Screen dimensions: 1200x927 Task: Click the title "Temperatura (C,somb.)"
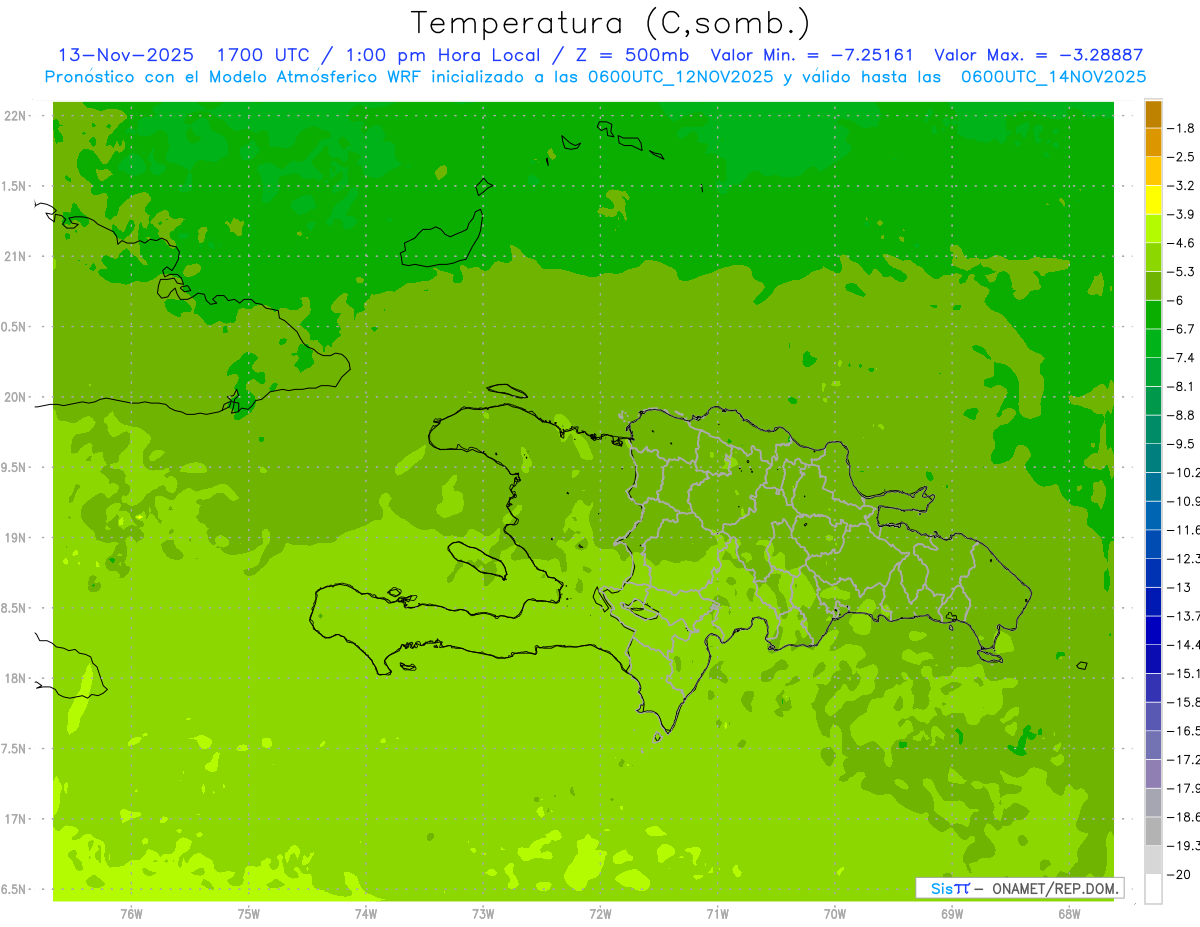pyautogui.click(x=610, y=22)
